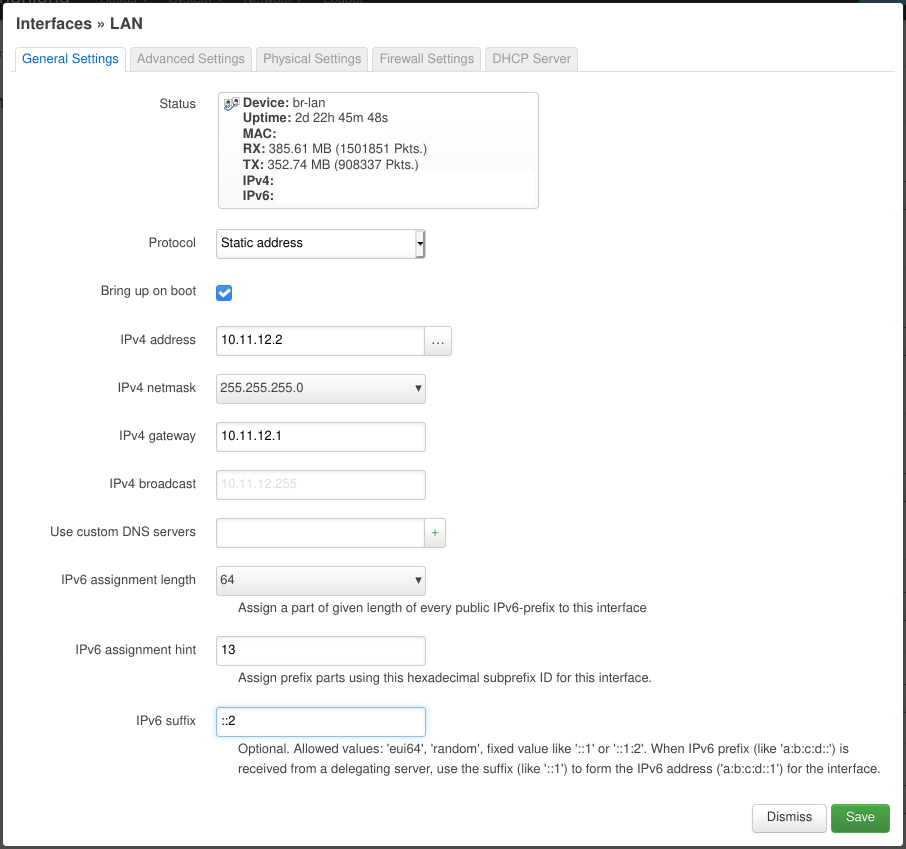Click the custom DNS servers text field
This screenshot has height=849, width=906.
click(320, 533)
